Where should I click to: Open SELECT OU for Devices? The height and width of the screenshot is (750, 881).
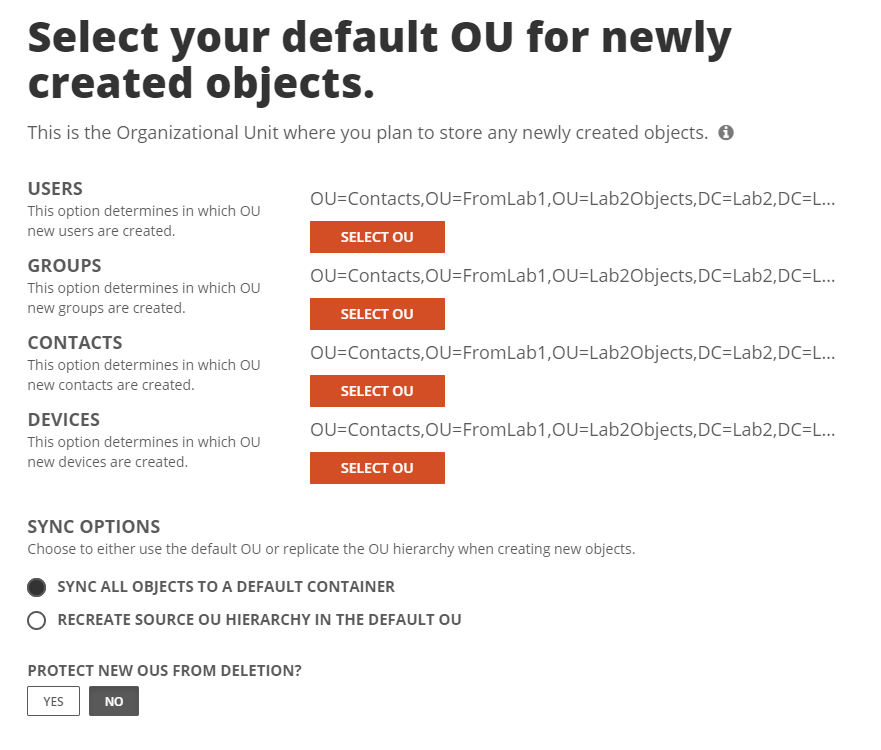point(377,468)
